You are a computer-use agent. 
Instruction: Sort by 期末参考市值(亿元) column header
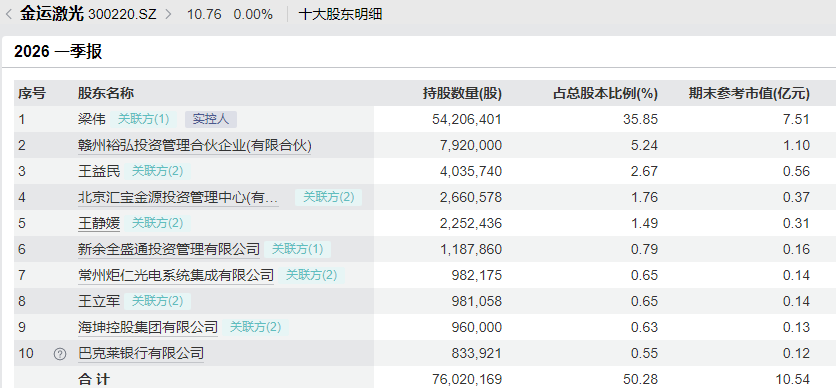[x=749, y=94]
